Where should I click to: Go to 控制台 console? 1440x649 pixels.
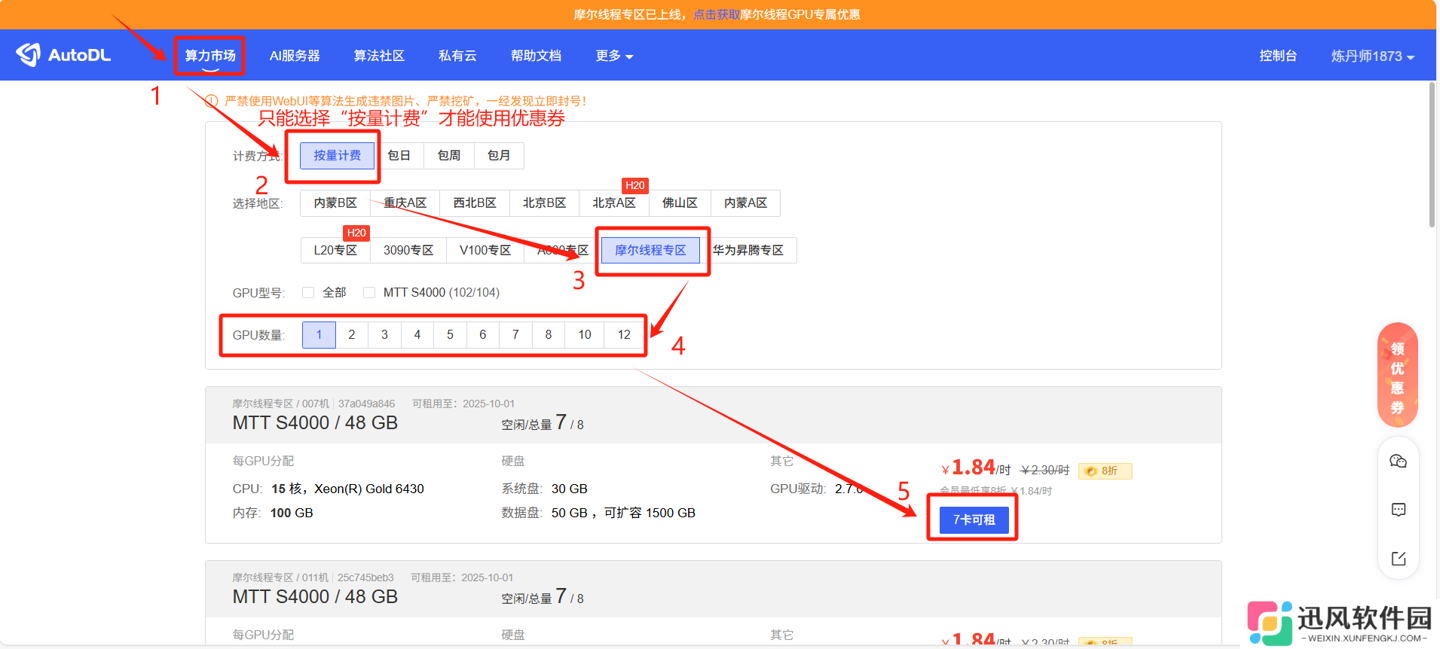[1278, 56]
